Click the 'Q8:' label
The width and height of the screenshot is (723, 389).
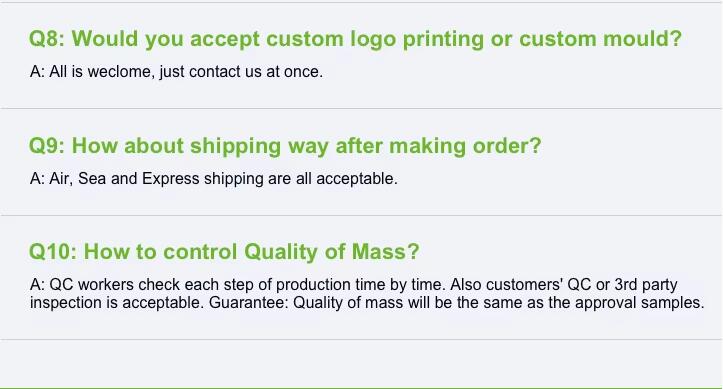(x=47, y=39)
